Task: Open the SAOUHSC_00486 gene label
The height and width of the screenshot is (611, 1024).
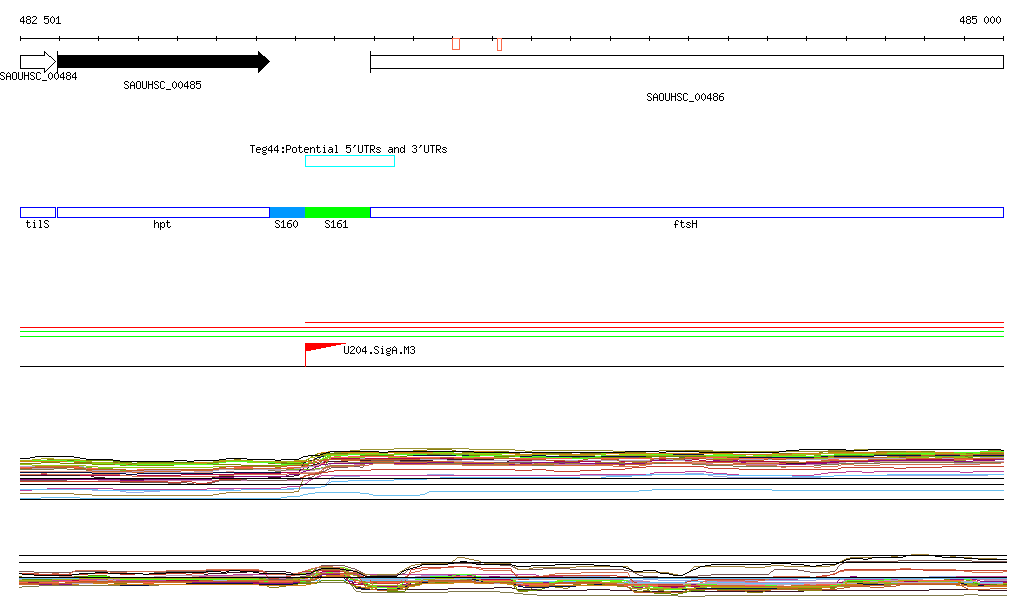Action: point(685,98)
